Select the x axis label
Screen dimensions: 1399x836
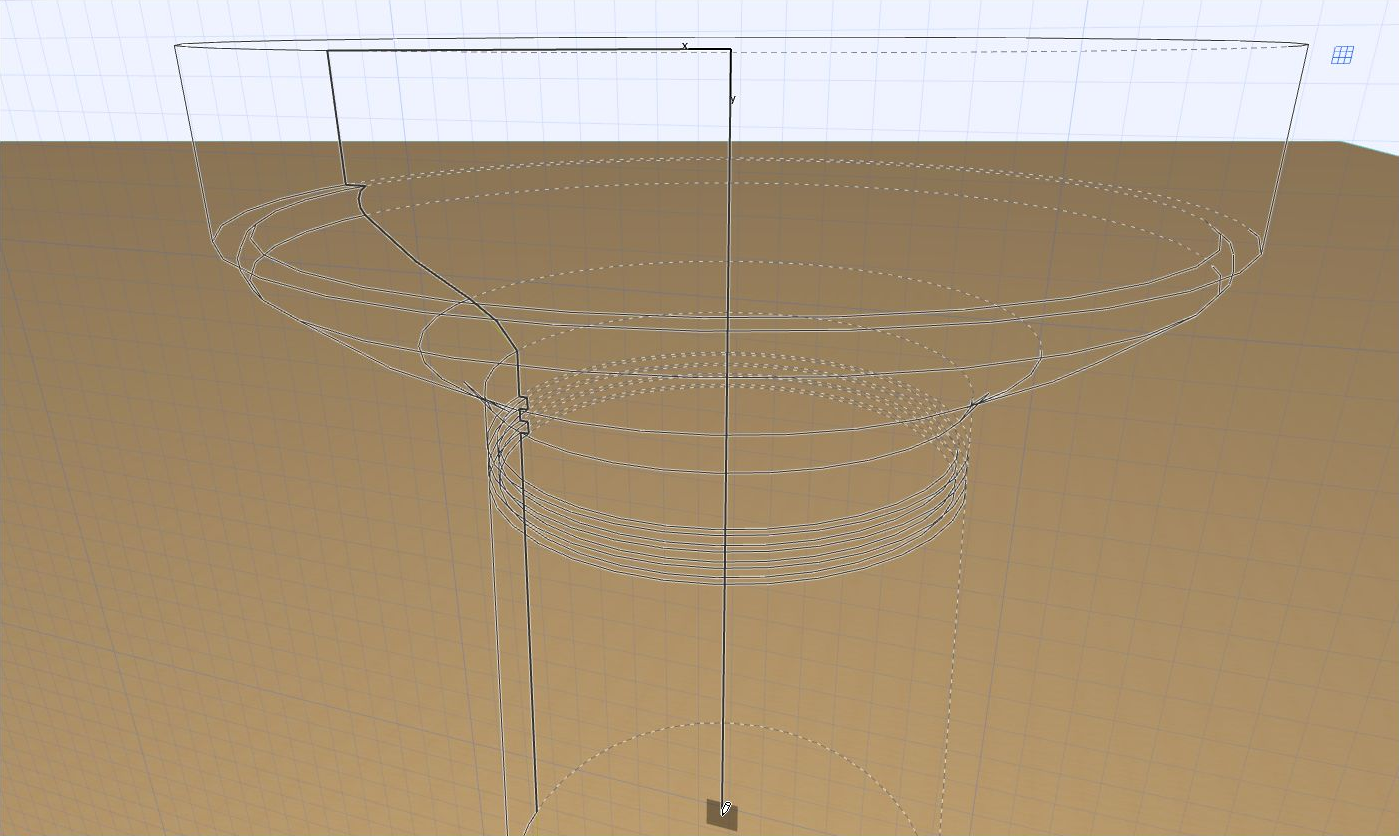(684, 44)
